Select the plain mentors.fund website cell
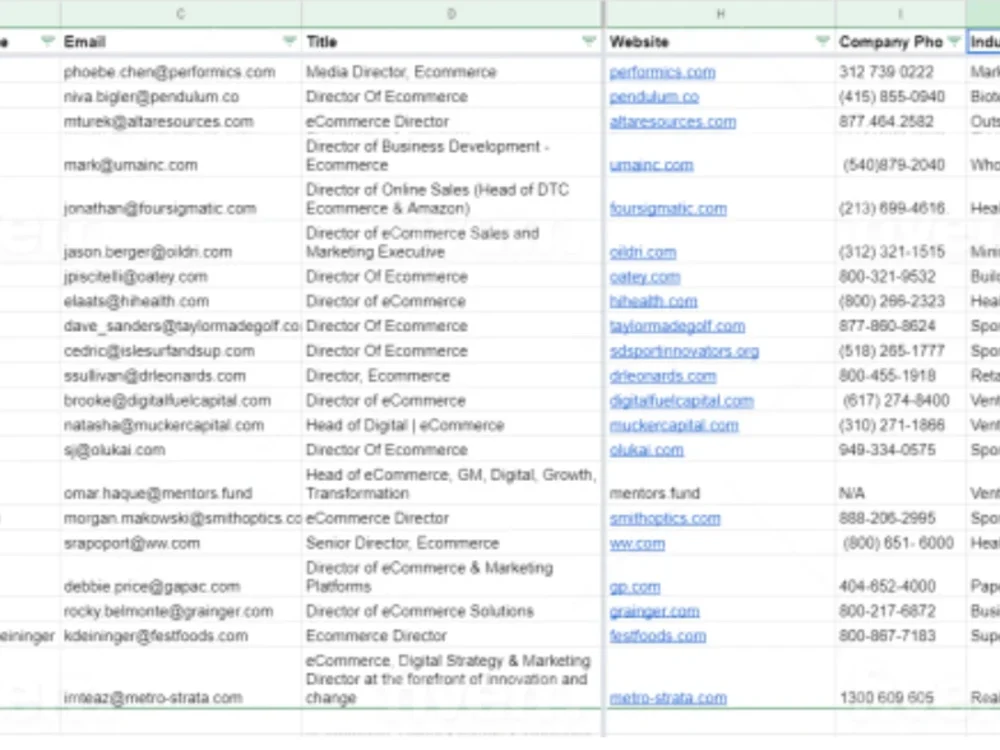1000x750 pixels. [x=721, y=484]
